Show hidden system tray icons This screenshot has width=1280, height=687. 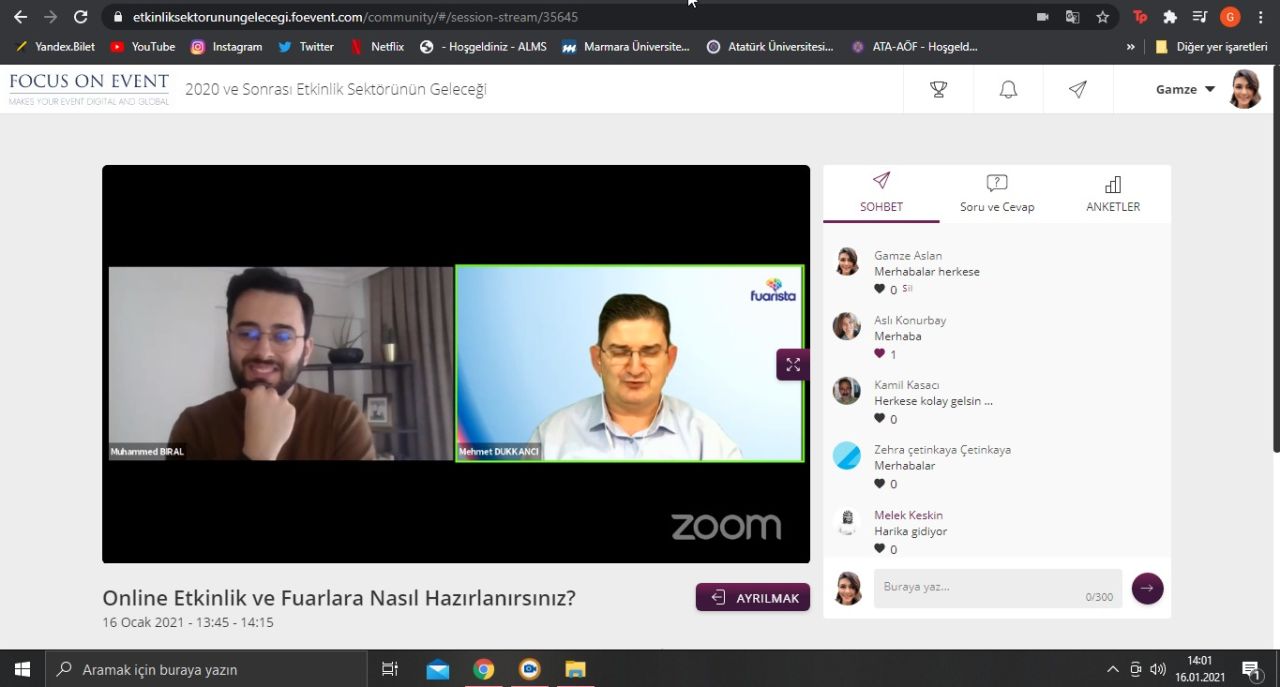pyautogui.click(x=1112, y=669)
